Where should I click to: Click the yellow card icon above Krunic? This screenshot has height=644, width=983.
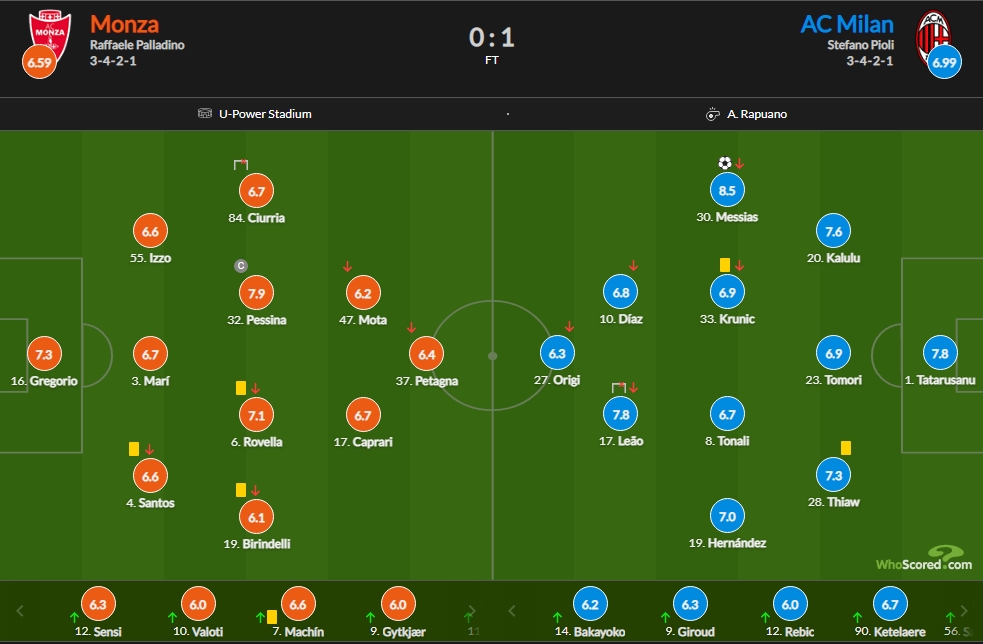click(725, 265)
